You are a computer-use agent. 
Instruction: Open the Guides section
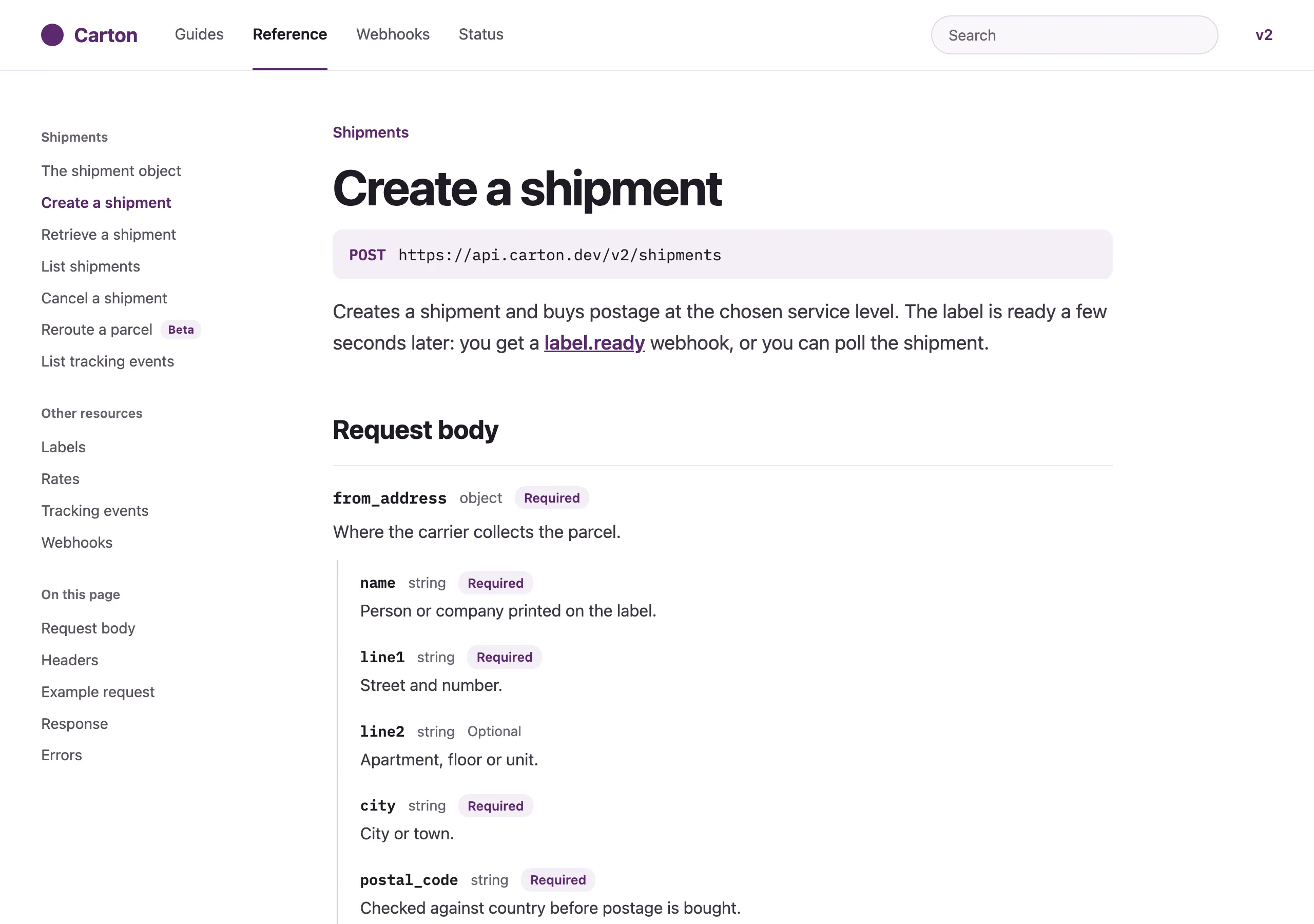point(199,34)
